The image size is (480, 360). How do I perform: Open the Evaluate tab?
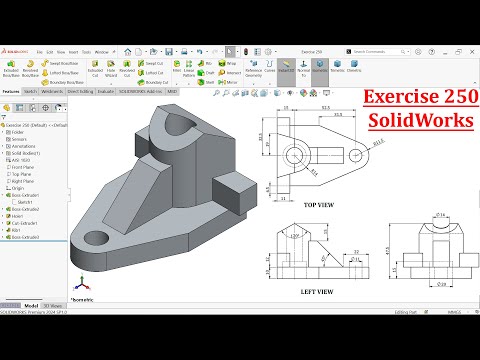(x=106, y=91)
